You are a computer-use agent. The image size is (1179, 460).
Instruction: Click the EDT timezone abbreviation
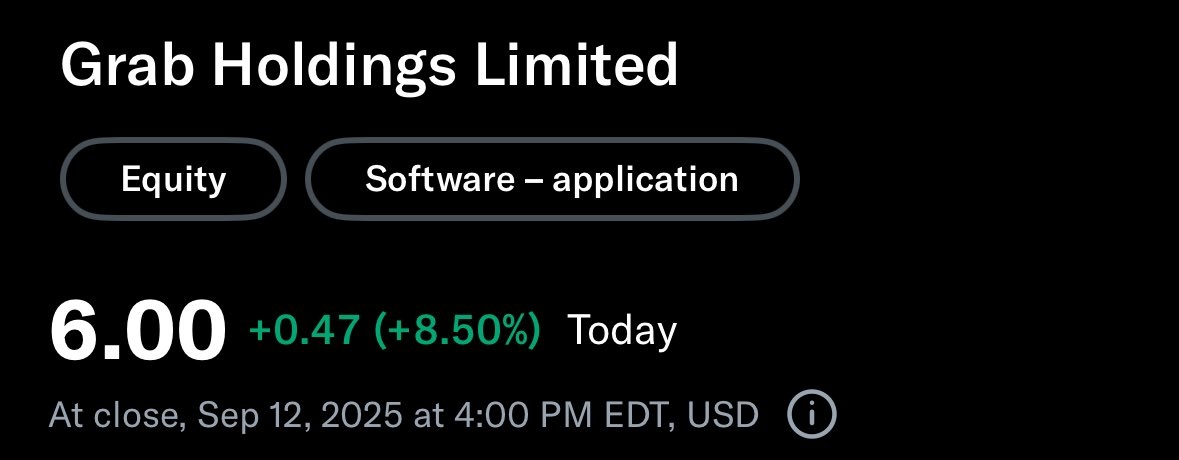click(x=635, y=415)
